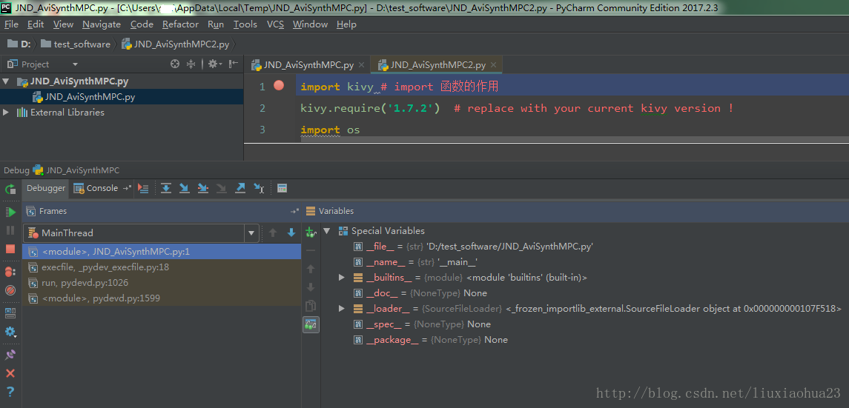Collapse the JND_AviSynthMPC.py project root
This screenshot has width=849, height=408.
tap(6, 82)
